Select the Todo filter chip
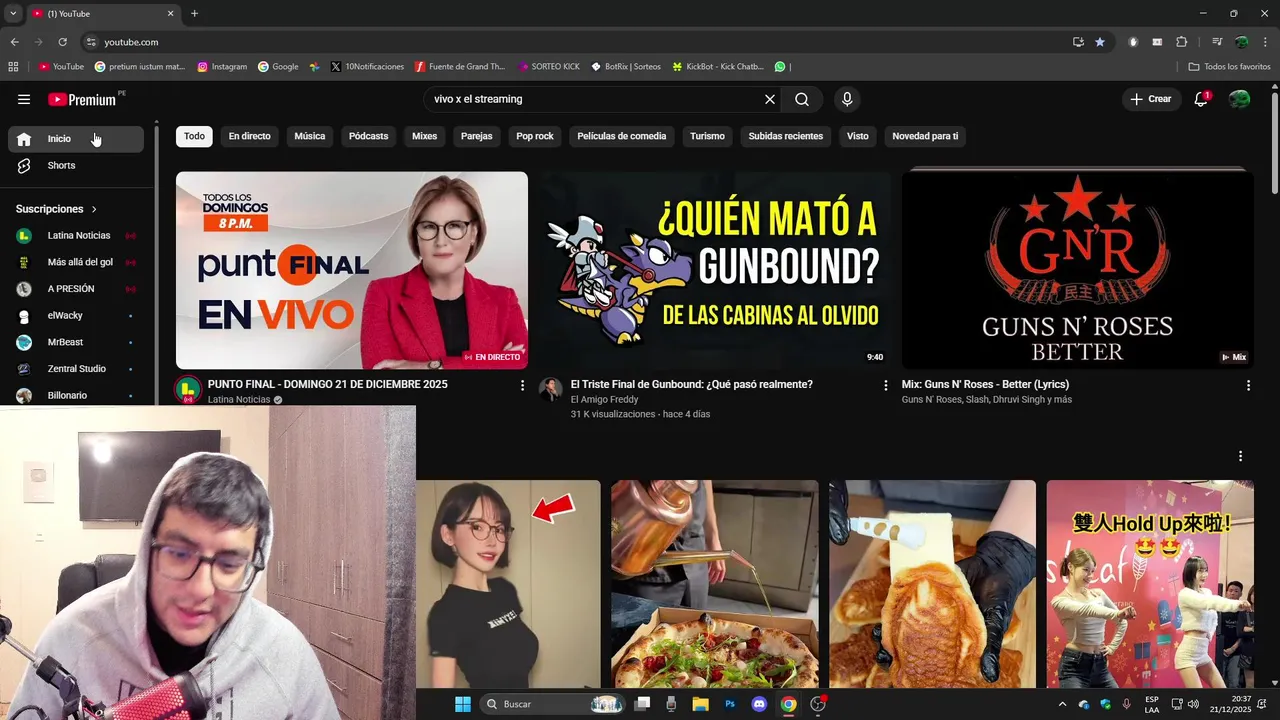The width and height of the screenshot is (1280, 720). (194, 136)
